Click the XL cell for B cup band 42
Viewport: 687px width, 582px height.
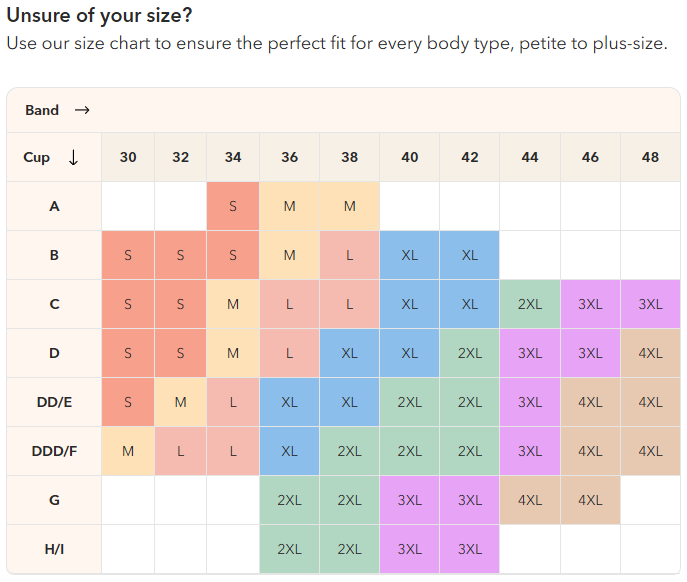pyautogui.click(x=470, y=255)
